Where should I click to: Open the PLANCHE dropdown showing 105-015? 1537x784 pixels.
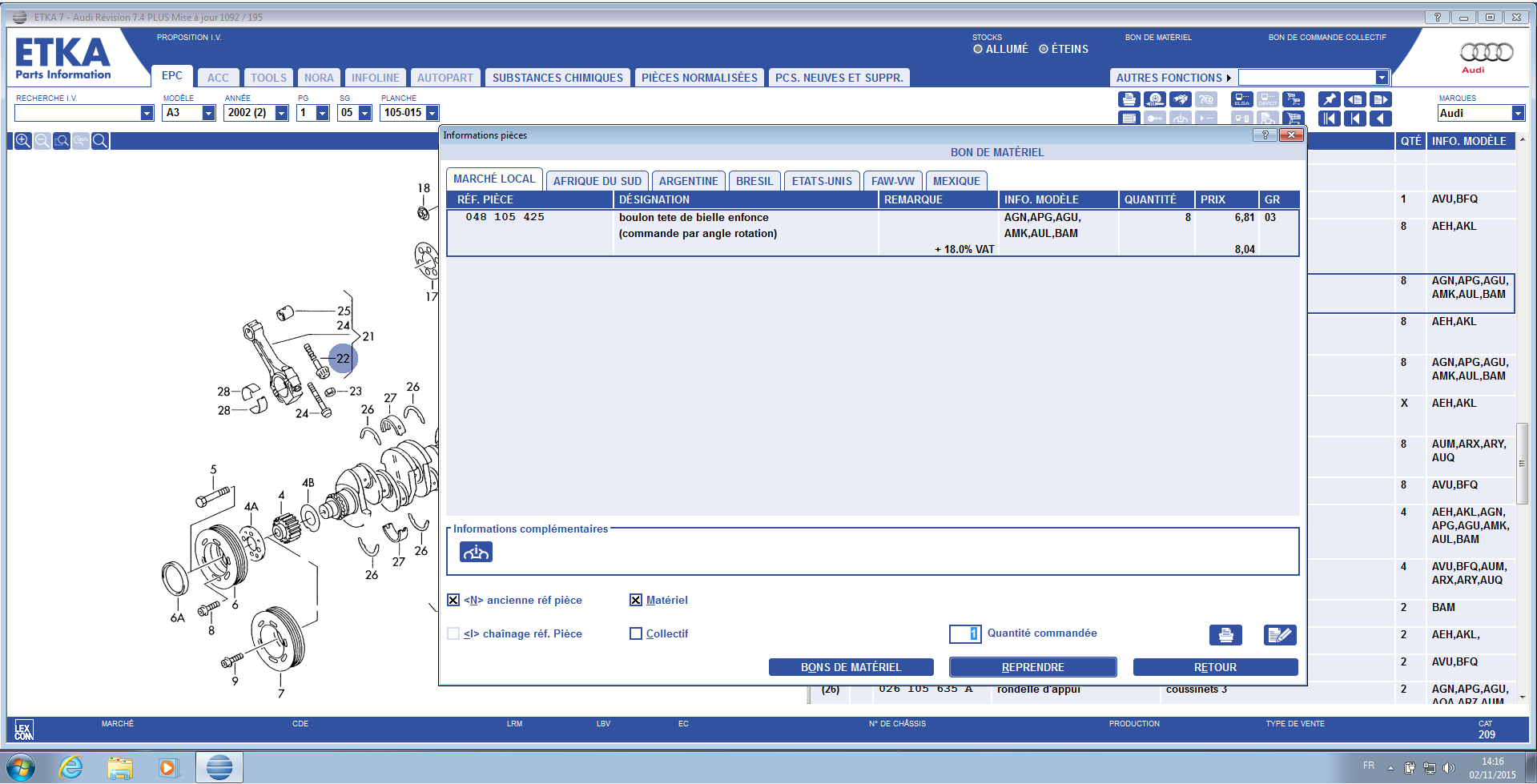(432, 113)
